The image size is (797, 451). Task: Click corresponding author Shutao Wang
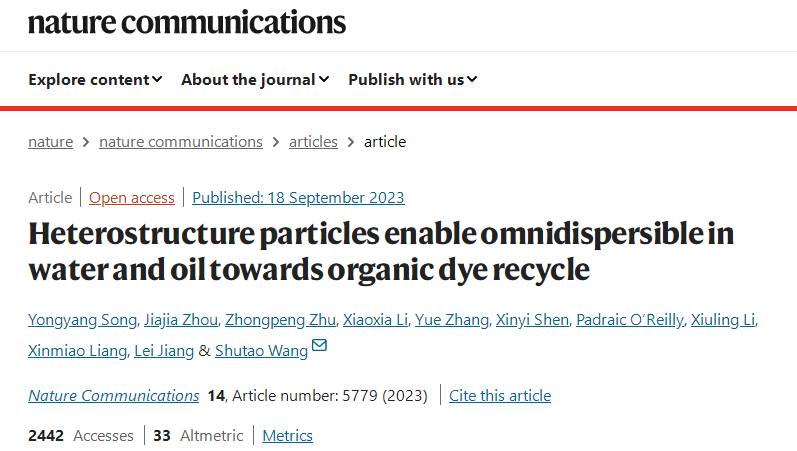261,350
